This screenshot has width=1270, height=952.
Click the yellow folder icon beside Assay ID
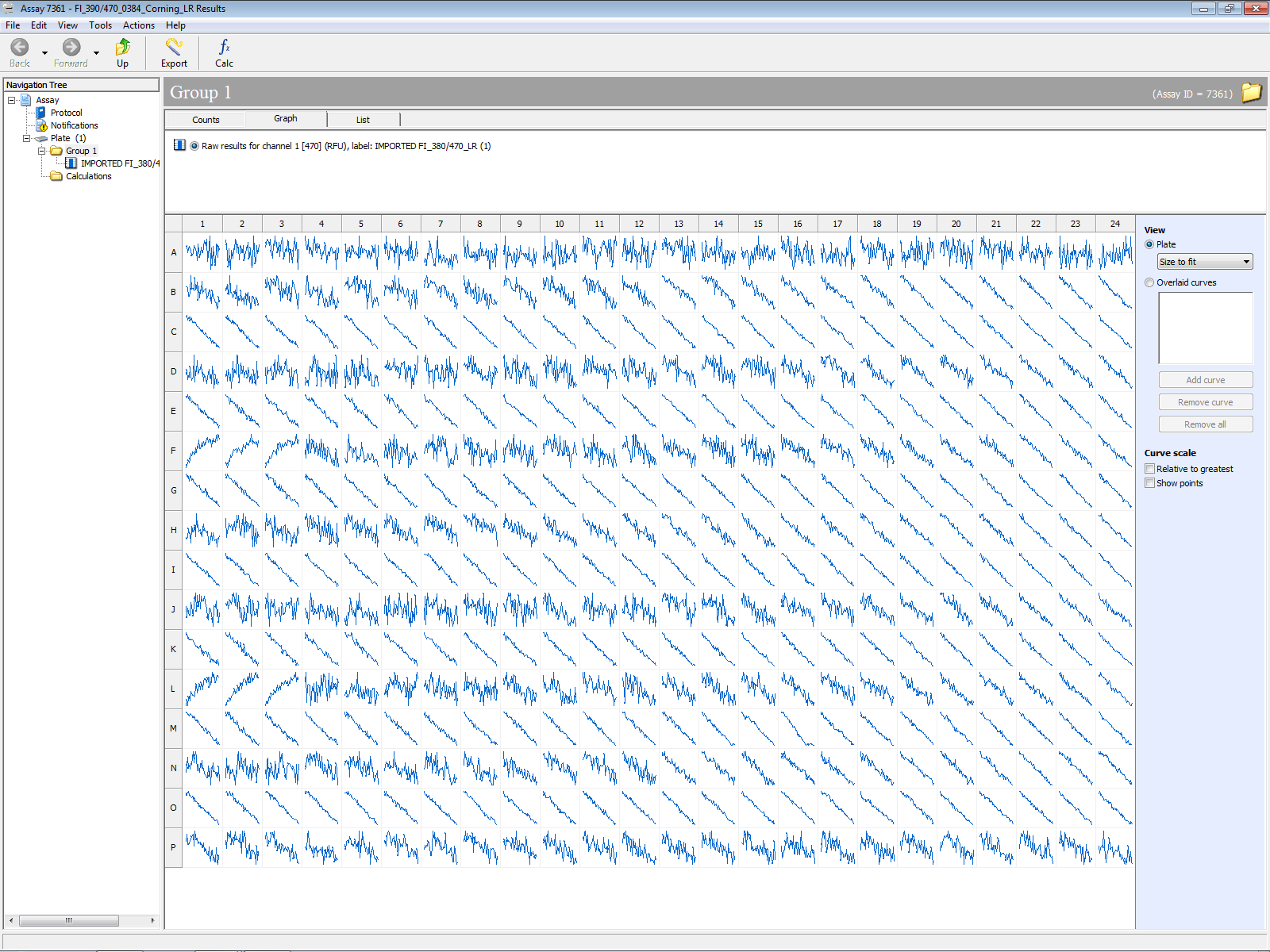point(1251,93)
